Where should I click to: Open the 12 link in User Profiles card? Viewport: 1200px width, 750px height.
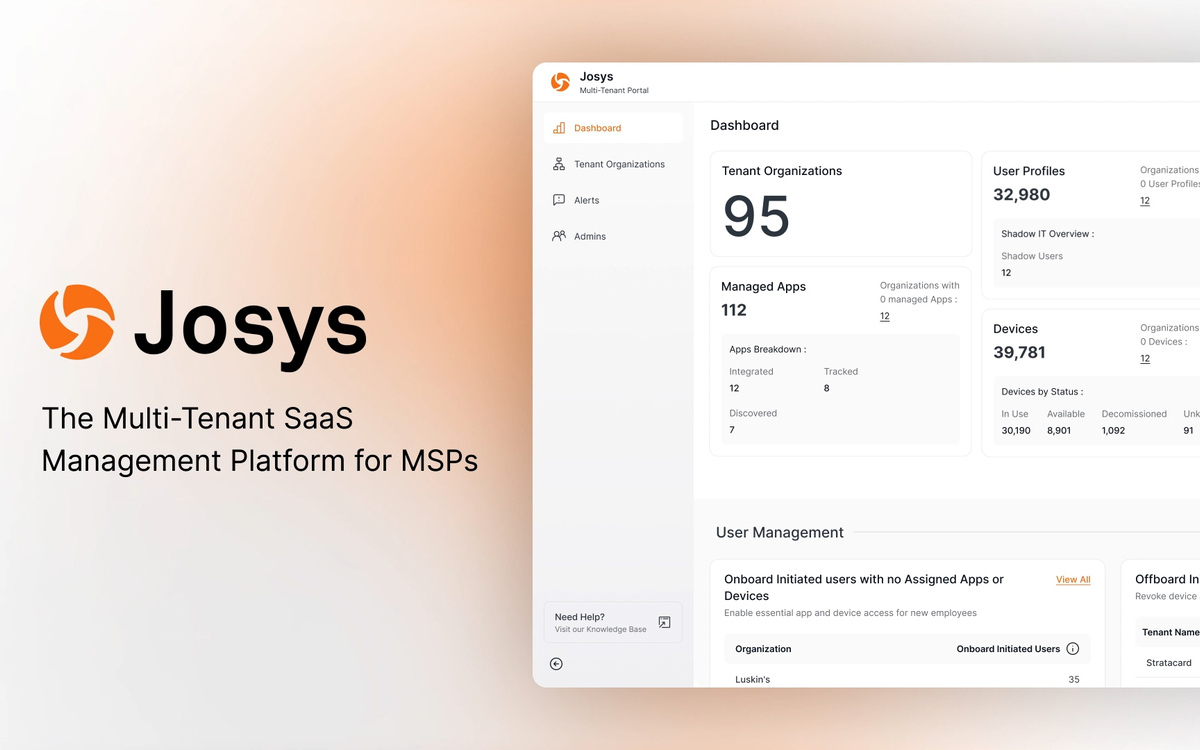1145,201
